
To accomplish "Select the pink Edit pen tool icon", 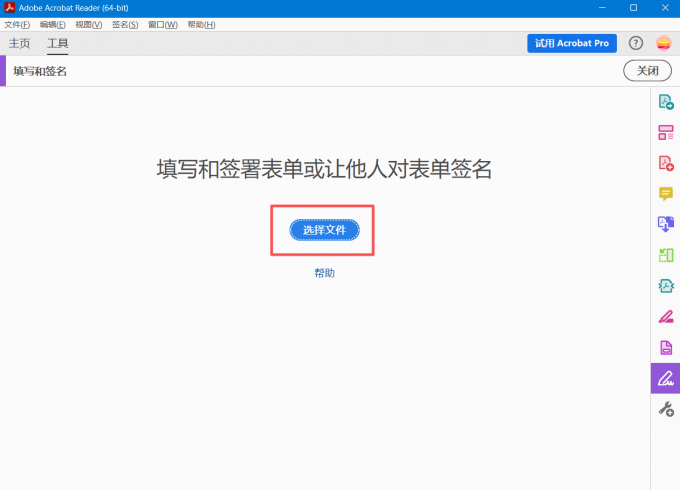I will (666, 317).
